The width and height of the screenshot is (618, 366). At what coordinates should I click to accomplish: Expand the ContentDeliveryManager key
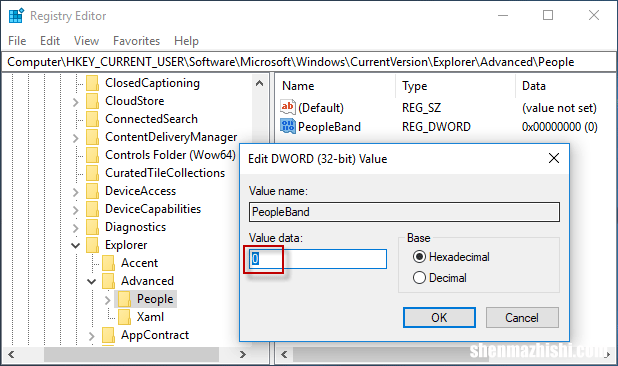coord(76,138)
